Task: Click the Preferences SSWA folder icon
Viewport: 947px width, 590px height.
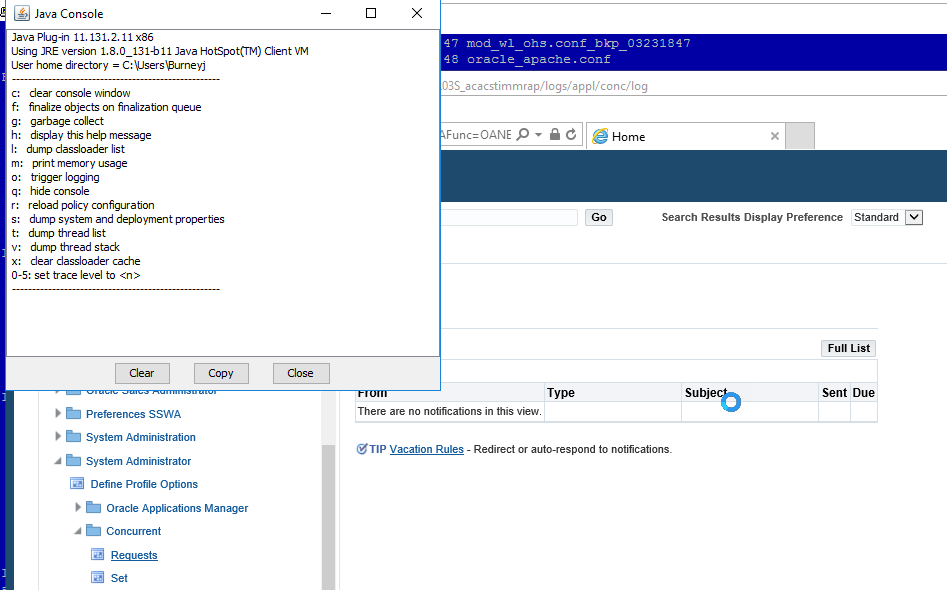Action: click(x=73, y=414)
